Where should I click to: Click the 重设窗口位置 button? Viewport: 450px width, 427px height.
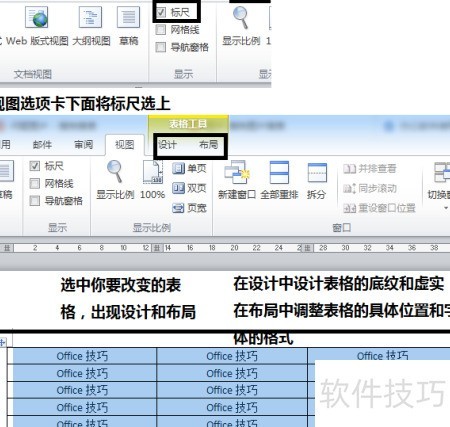click(x=380, y=208)
